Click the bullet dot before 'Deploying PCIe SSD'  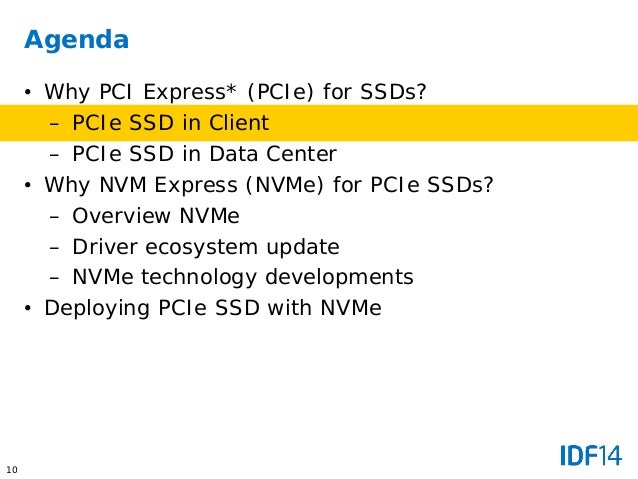[x=28, y=308]
